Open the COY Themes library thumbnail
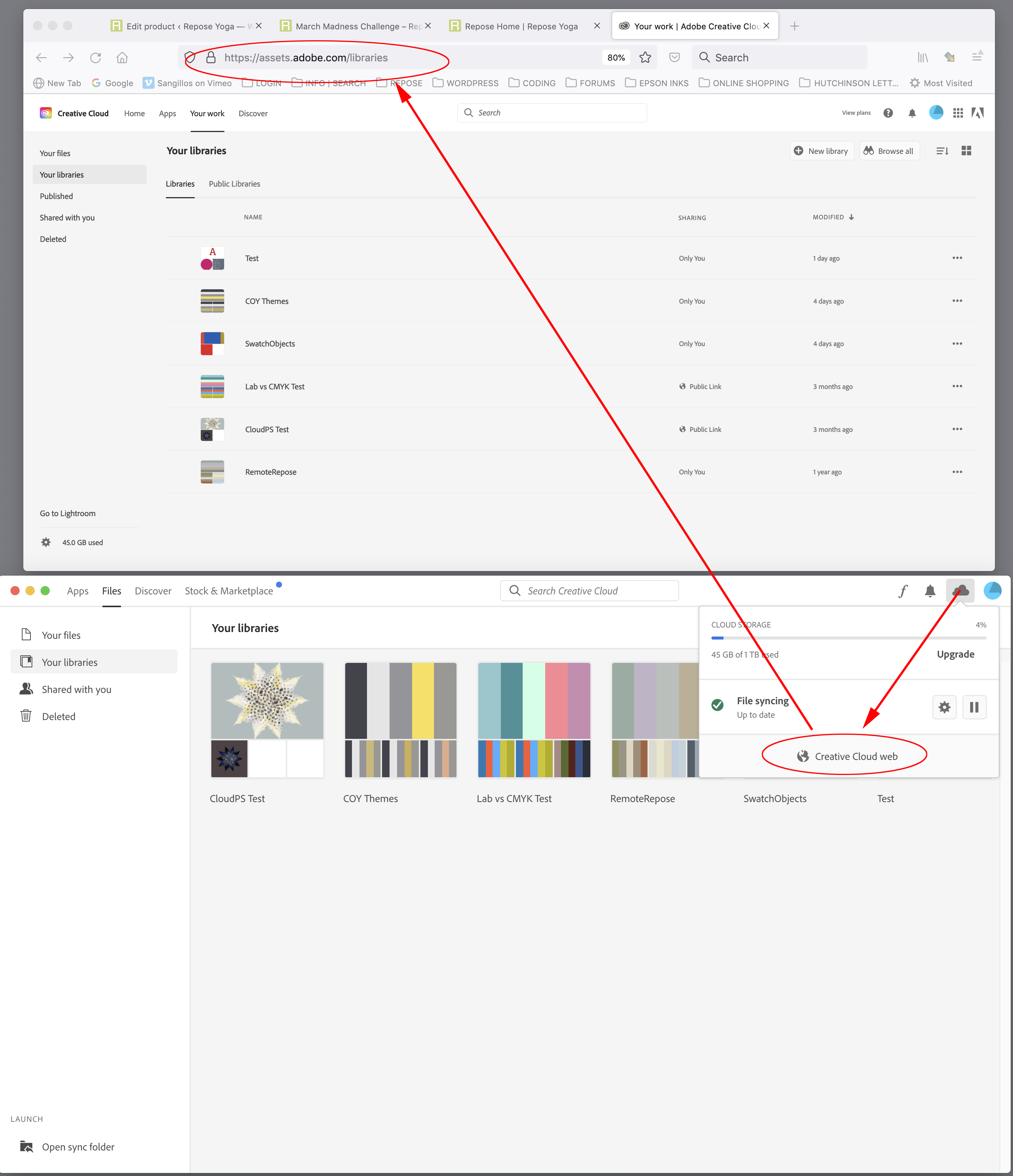 (400, 720)
